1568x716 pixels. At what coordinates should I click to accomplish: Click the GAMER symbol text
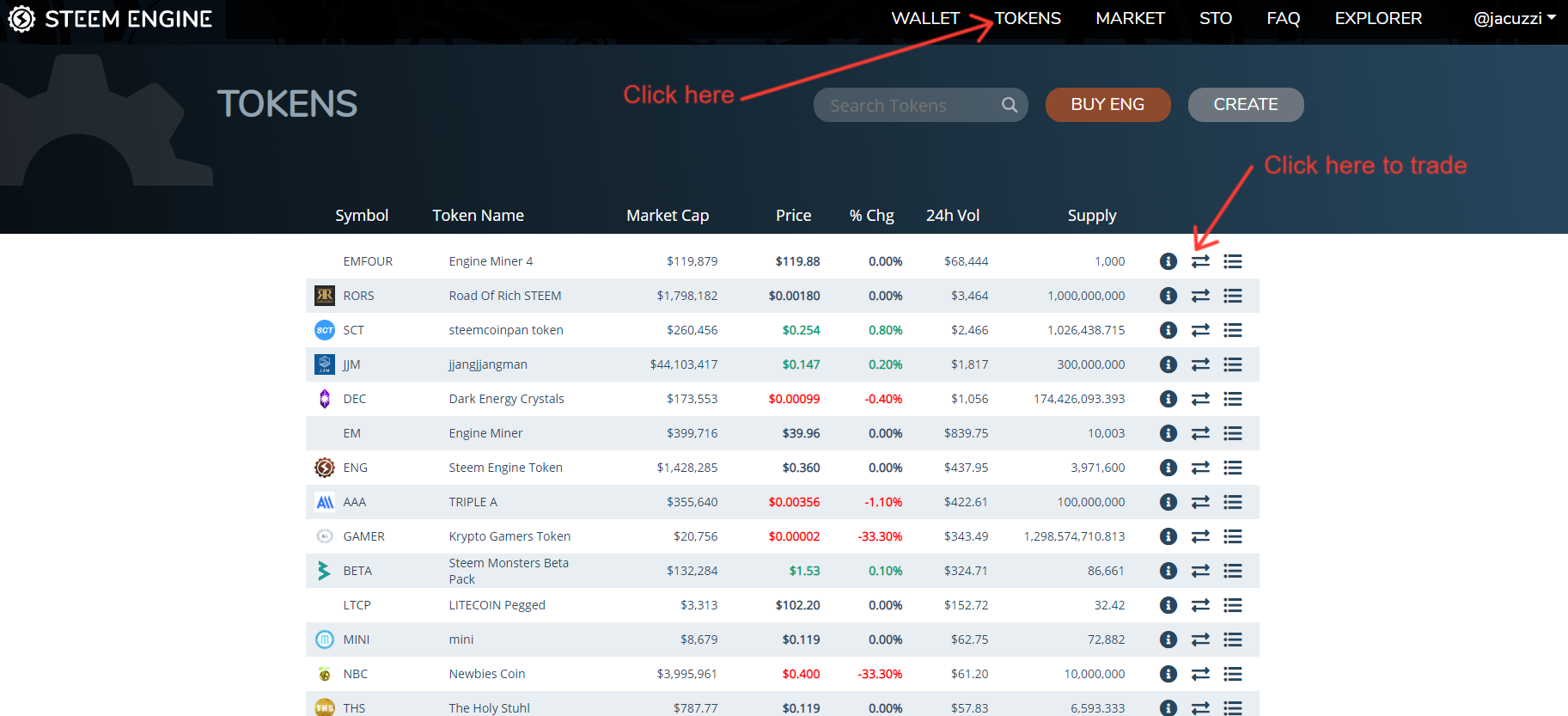[x=363, y=536]
